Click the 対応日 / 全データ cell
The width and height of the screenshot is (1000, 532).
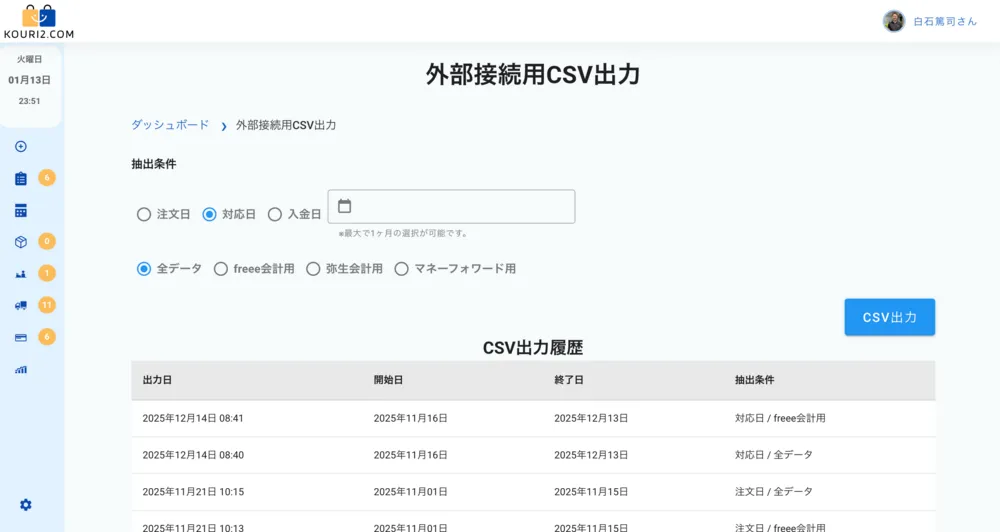(x=774, y=455)
